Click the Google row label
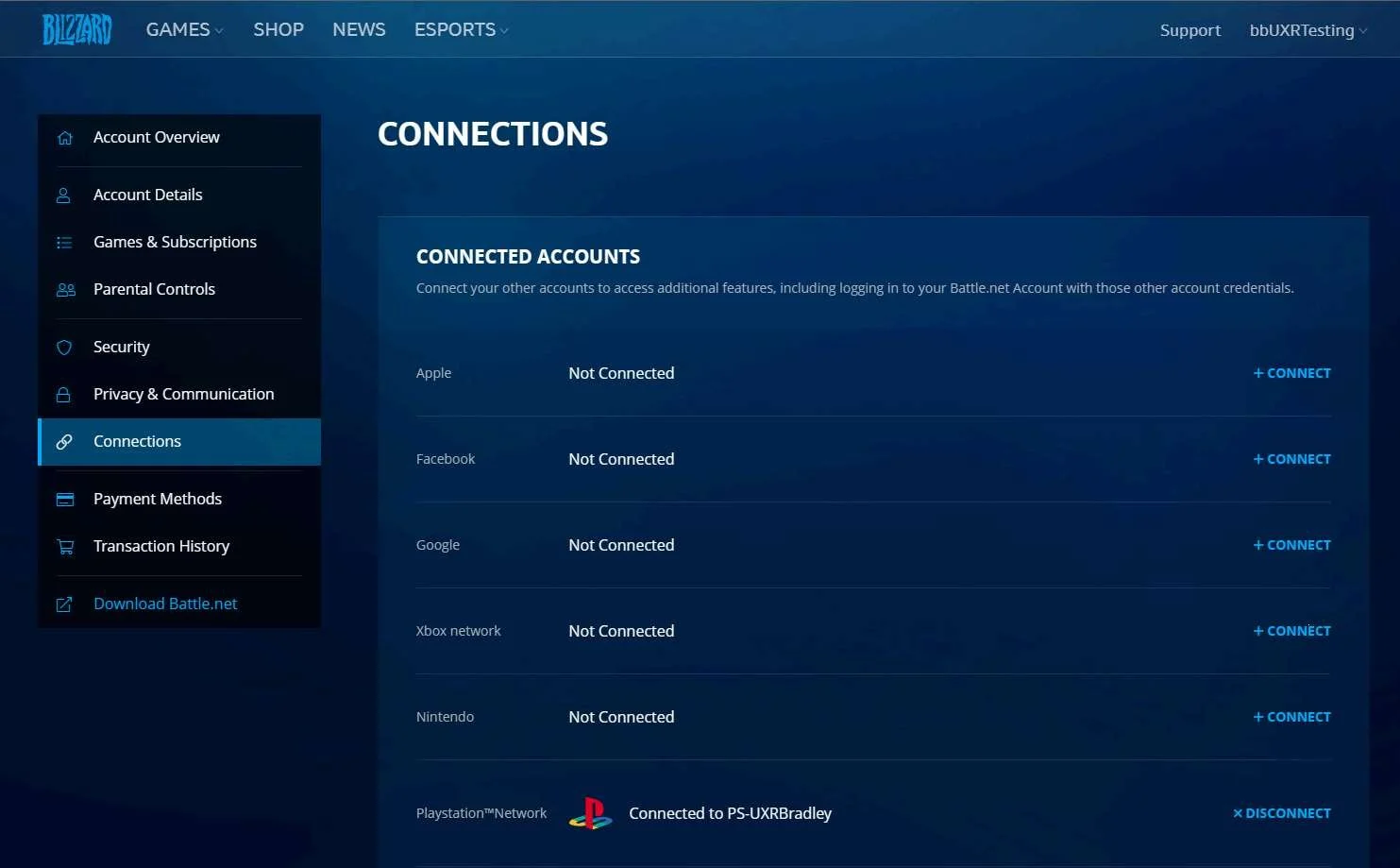Image resolution: width=1400 pixels, height=868 pixels. click(438, 545)
